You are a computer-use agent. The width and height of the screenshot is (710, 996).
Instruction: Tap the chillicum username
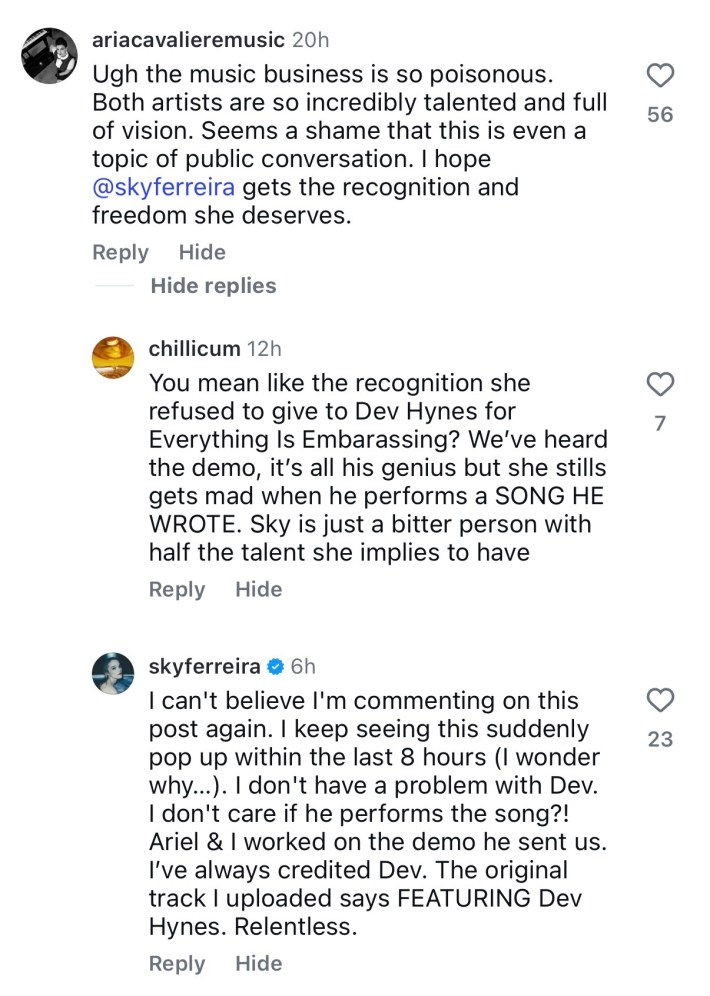194,349
